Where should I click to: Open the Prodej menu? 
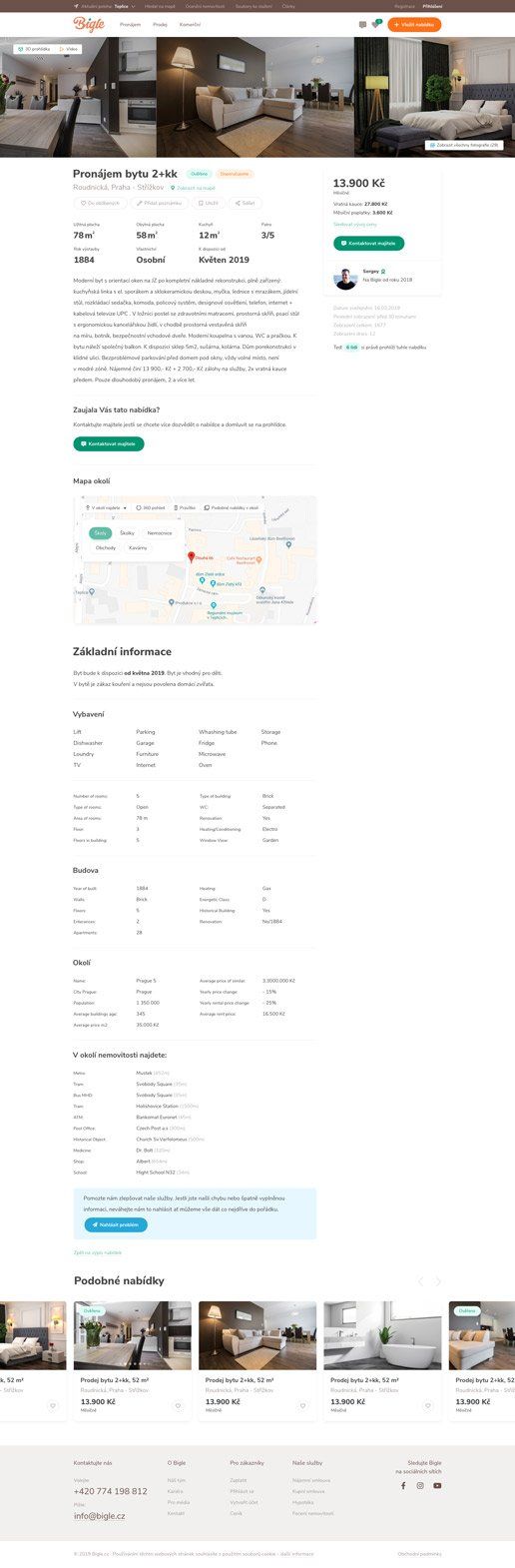(160, 24)
